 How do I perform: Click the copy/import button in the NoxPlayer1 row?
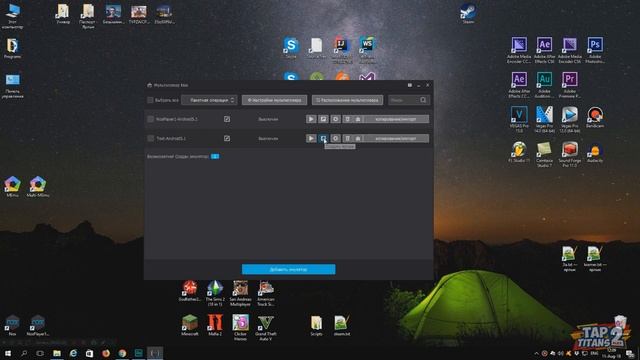[396, 119]
